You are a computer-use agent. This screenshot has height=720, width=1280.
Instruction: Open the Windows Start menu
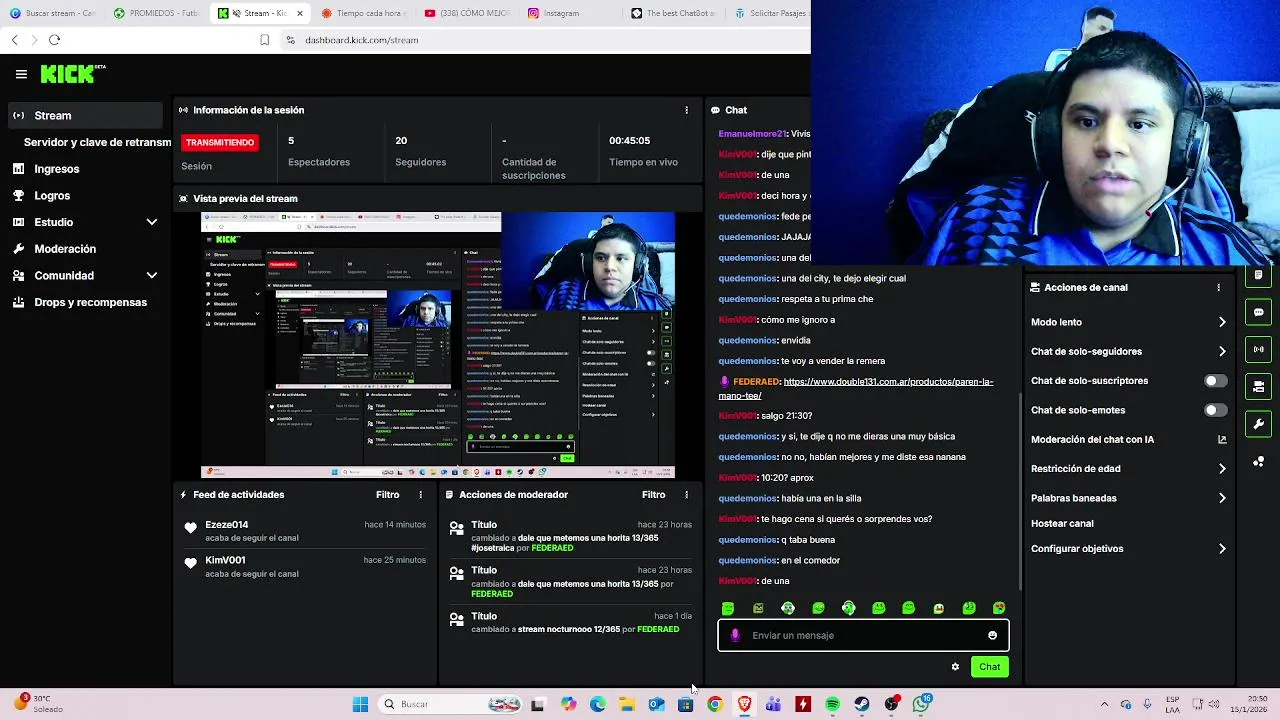pos(360,704)
